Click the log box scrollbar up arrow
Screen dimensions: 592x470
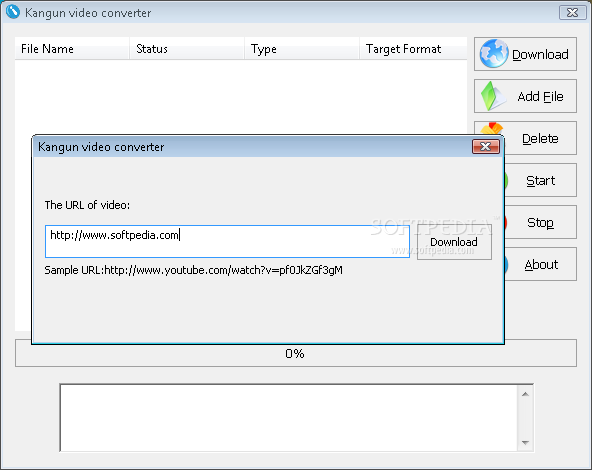point(525,394)
